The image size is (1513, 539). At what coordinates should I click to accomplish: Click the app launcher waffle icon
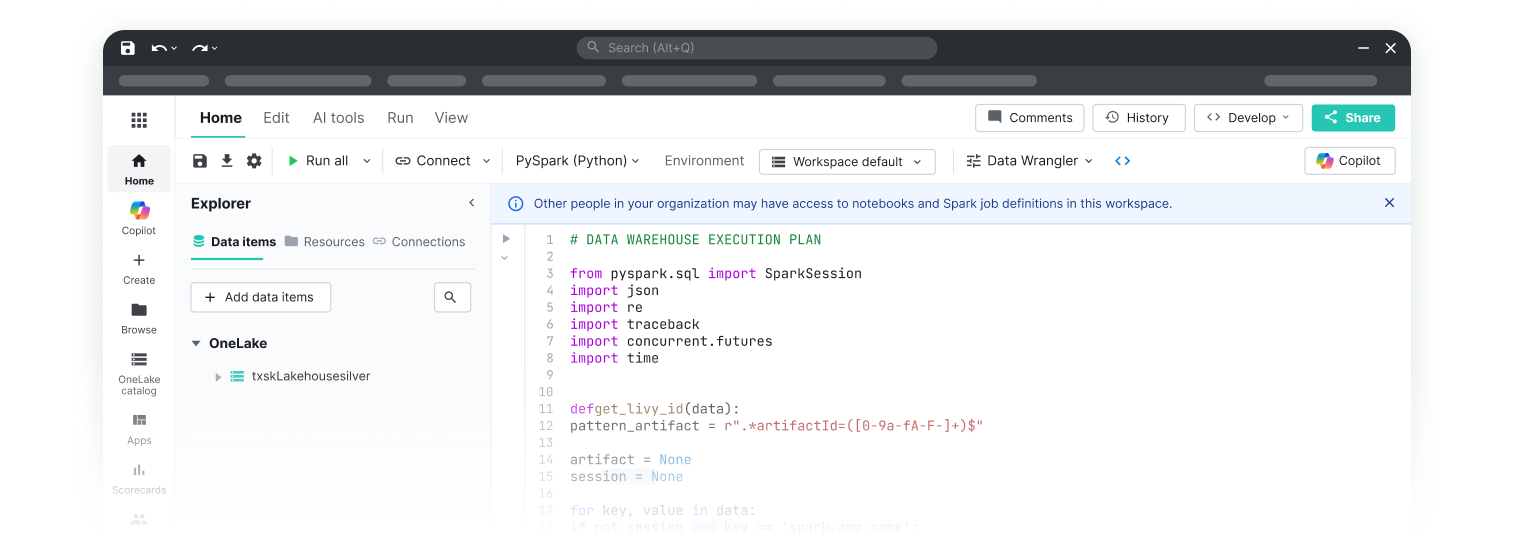click(139, 120)
